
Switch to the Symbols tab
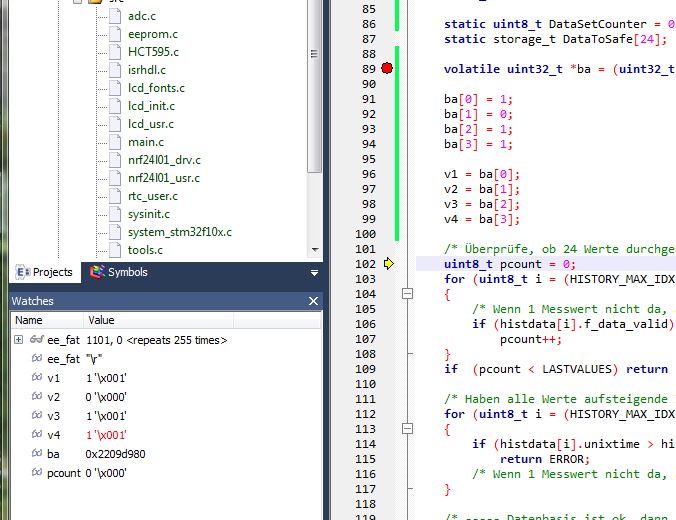pyautogui.click(x=119, y=273)
